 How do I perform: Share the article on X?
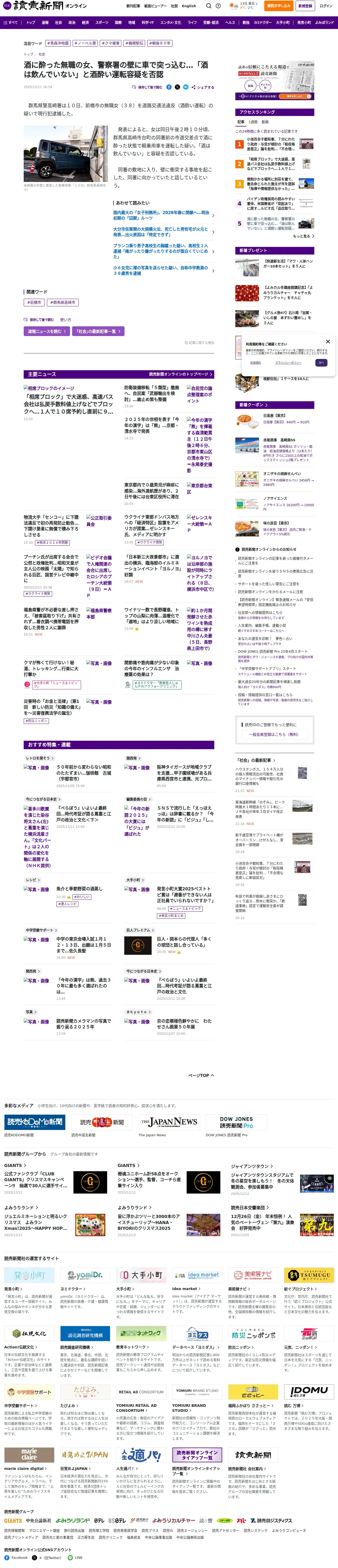click(177, 87)
